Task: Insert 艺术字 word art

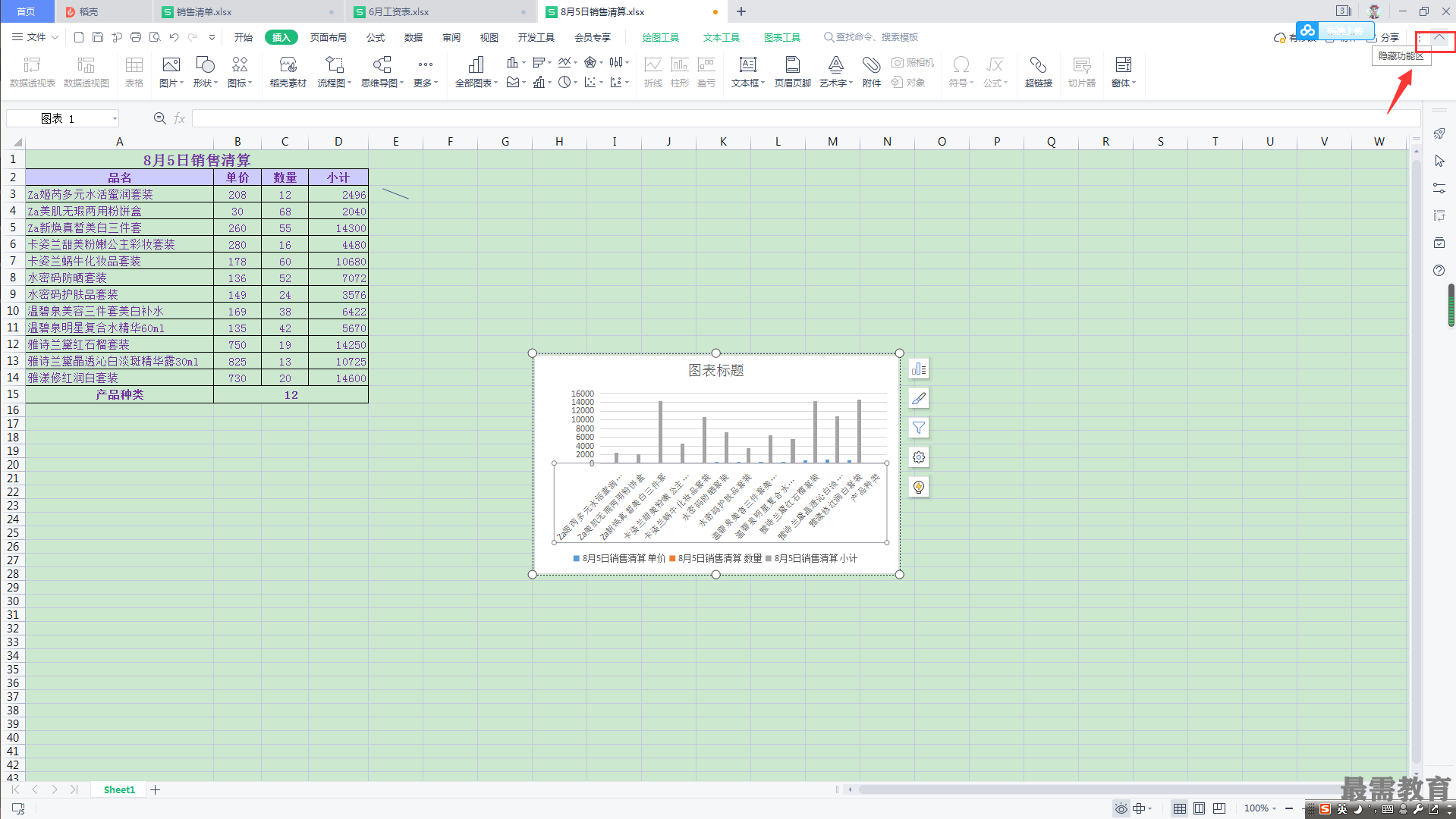Action: (x=835, y=72)
